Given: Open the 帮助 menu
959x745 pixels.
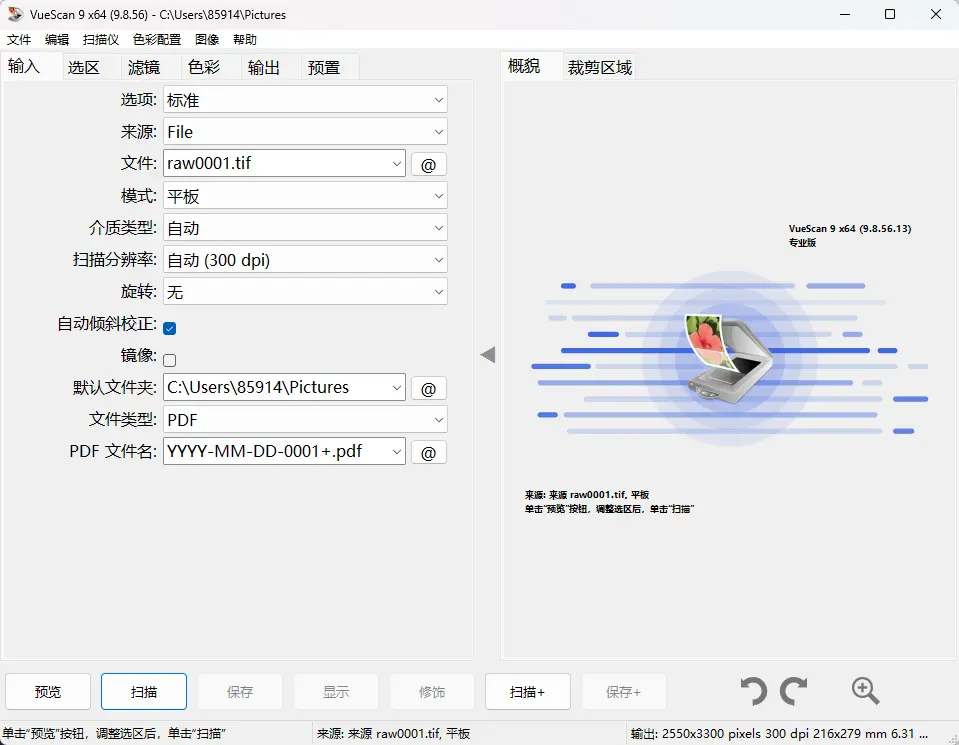Looking at the screenshot, I should click(x=245, y=40).
